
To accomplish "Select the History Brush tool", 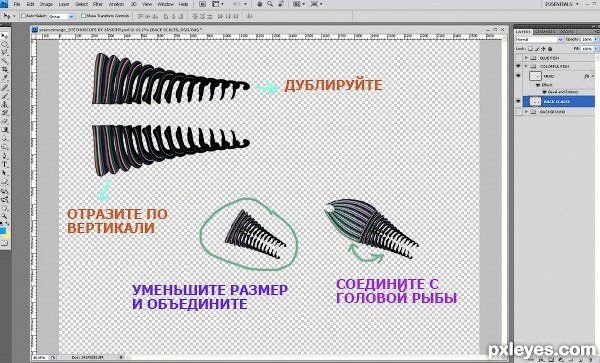I will pos(5,112).
